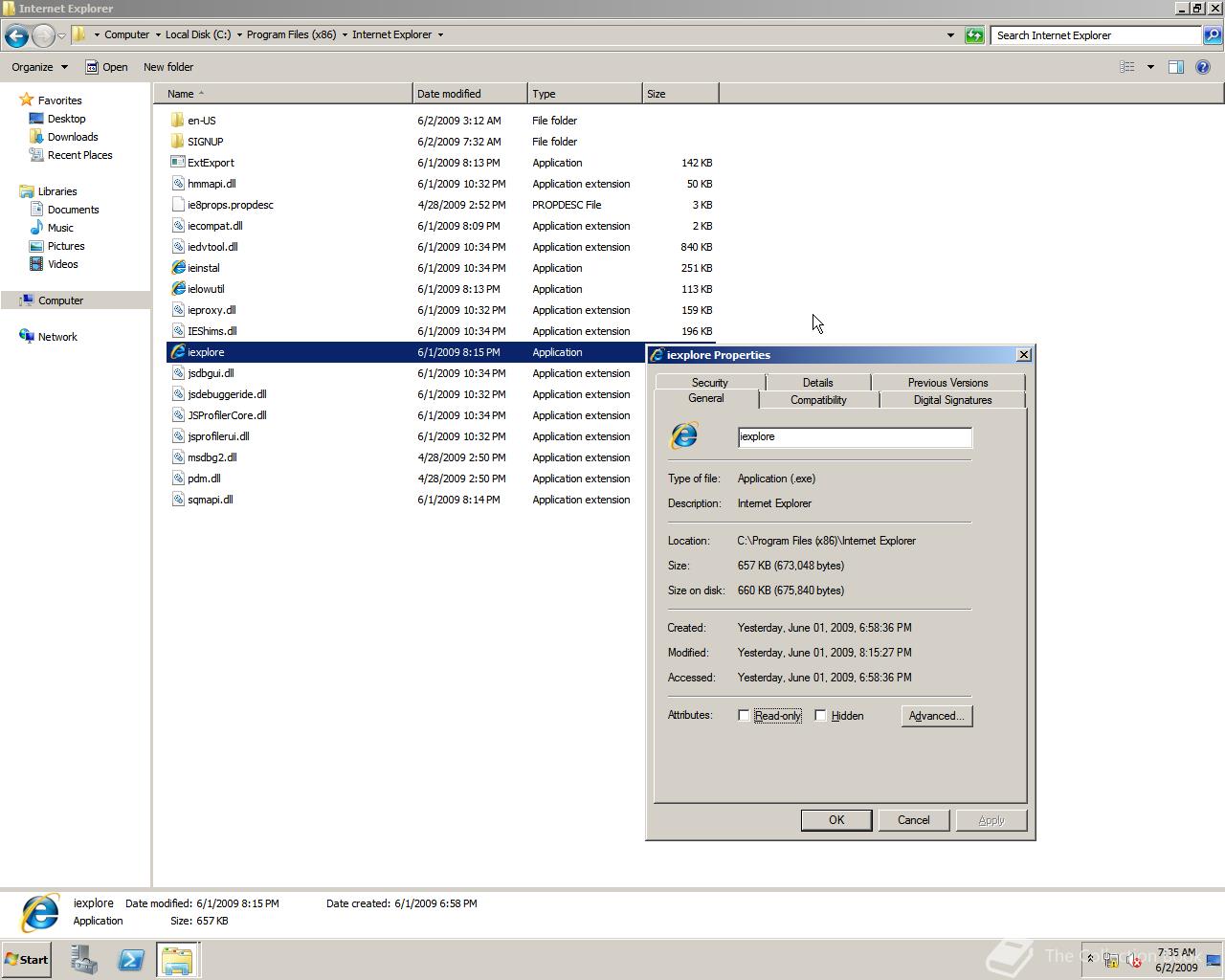
Task: Click the sqmapi.dll file icon
Action: click(177, 500)
